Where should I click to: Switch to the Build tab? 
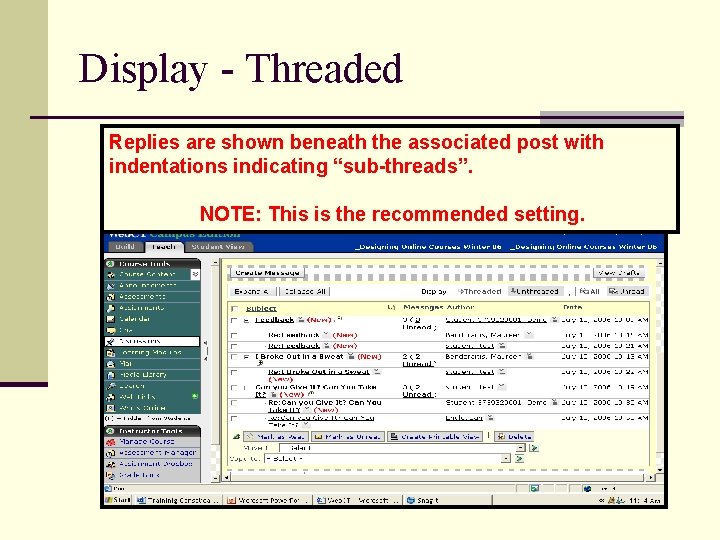(x=124, y=247)
